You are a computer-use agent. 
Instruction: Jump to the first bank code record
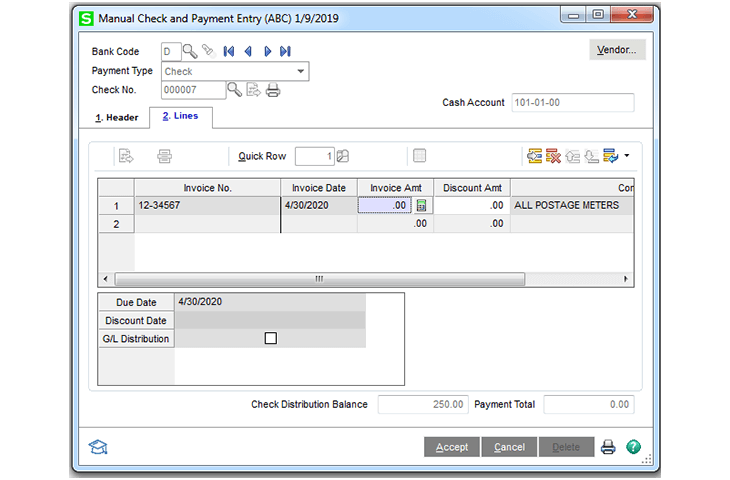229,51
